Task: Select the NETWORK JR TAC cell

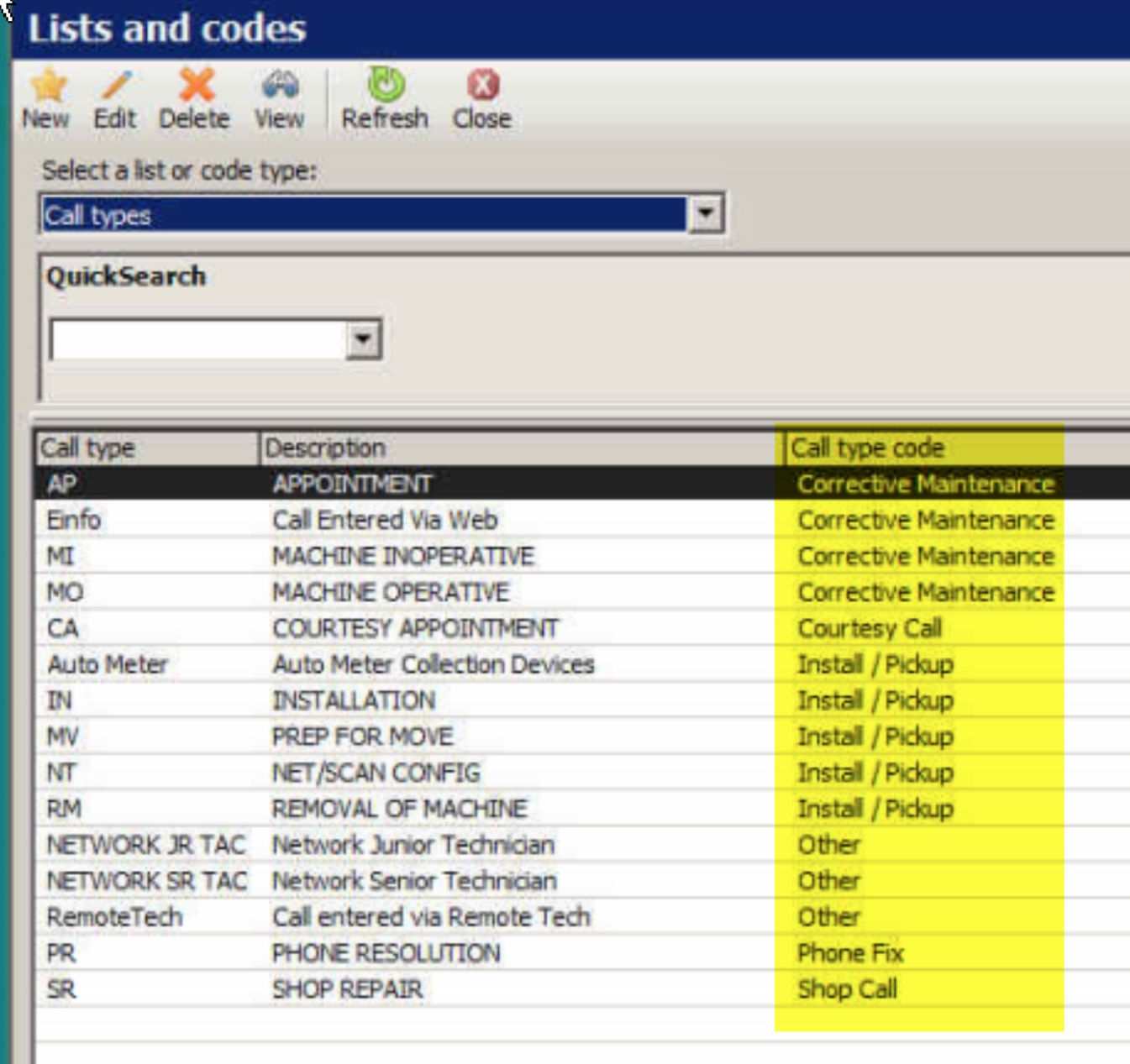Action: (146, 846)
